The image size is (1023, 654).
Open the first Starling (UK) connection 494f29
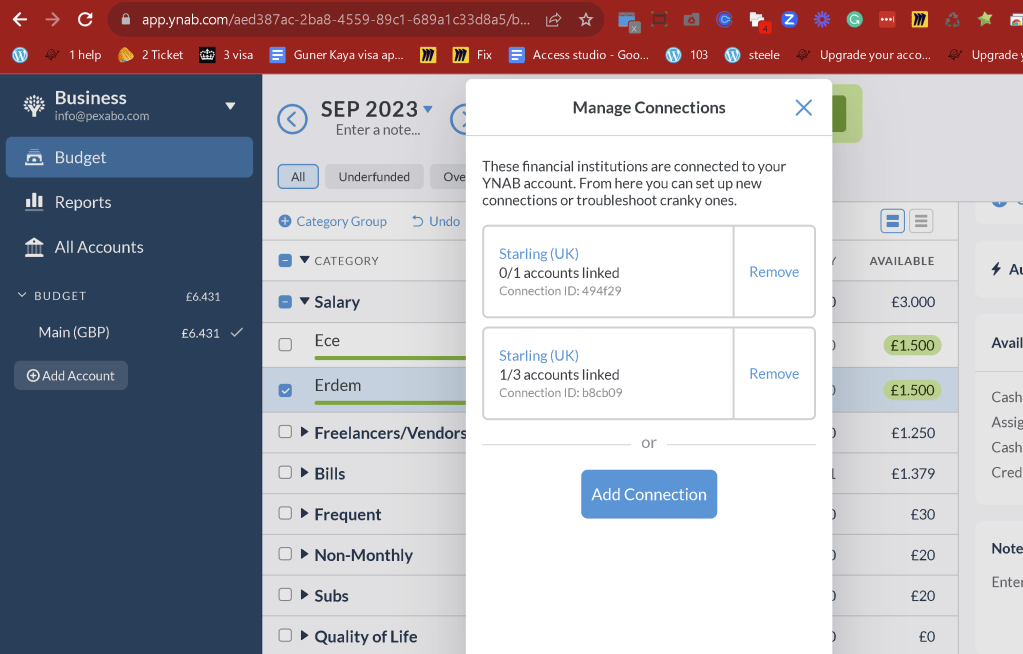[x=538, y=254]
